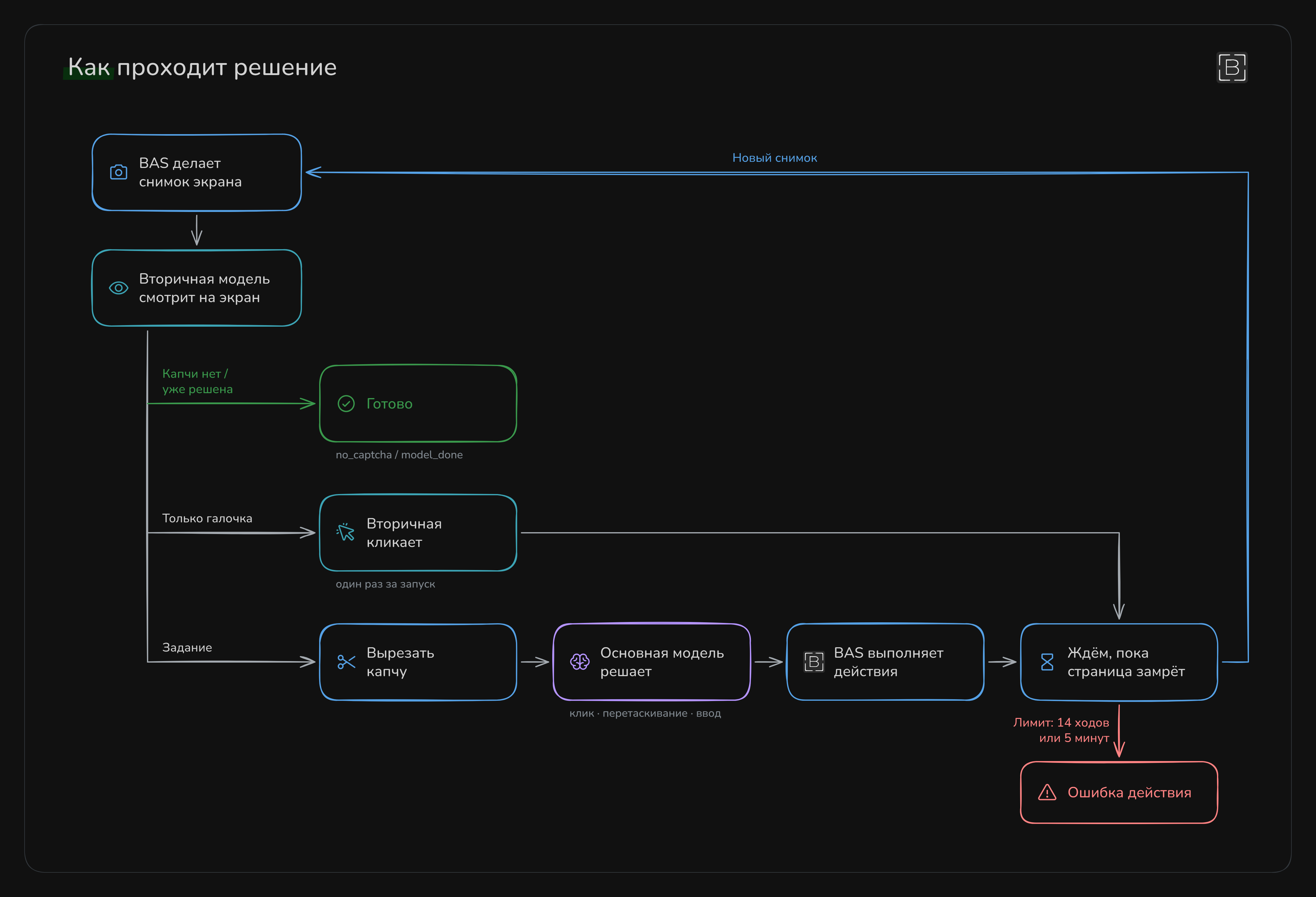Select the Ошибка действия node

click(1119, 792)
